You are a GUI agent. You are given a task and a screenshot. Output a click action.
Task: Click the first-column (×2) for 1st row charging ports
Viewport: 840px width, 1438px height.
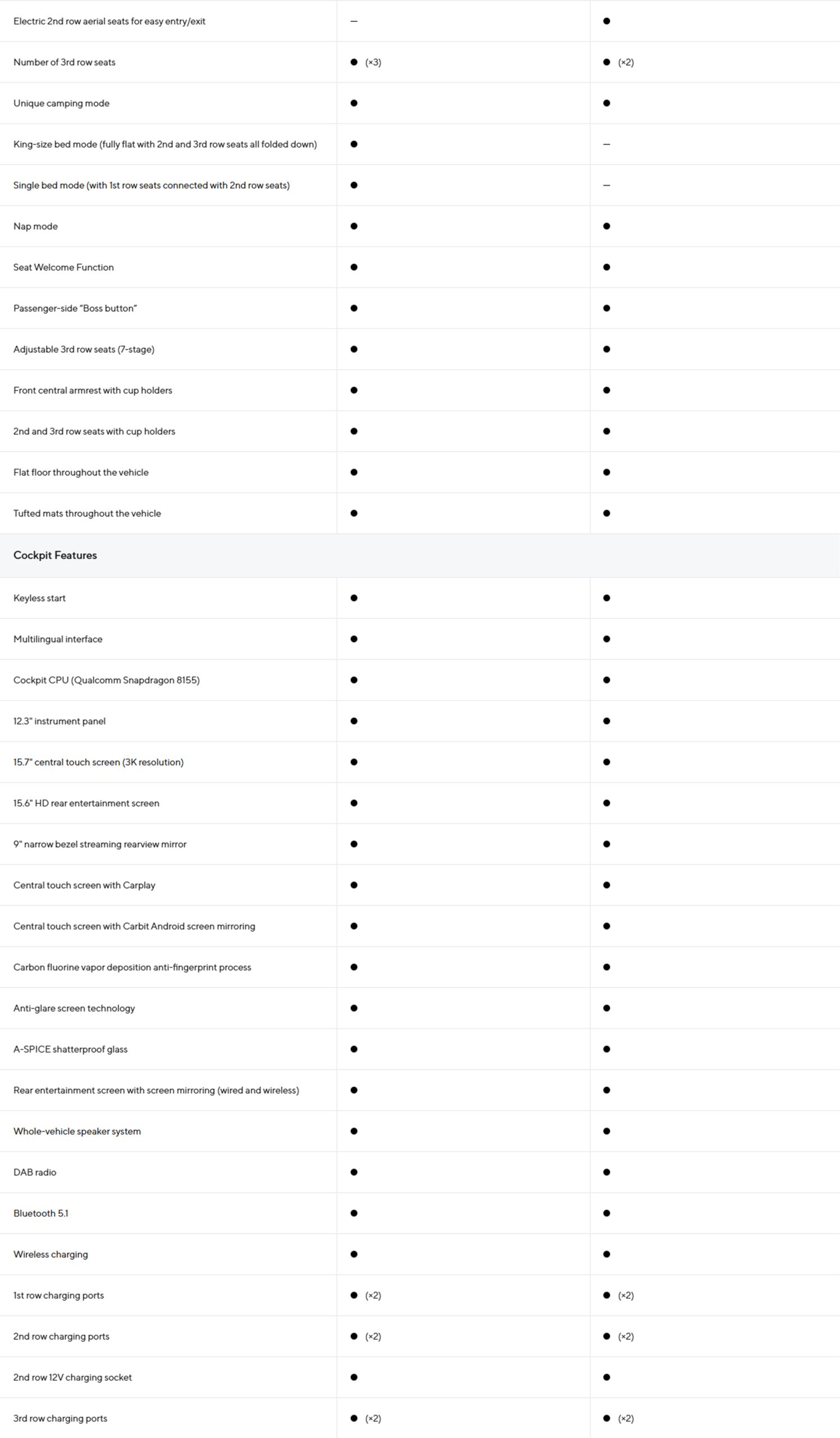[373, 1295]
